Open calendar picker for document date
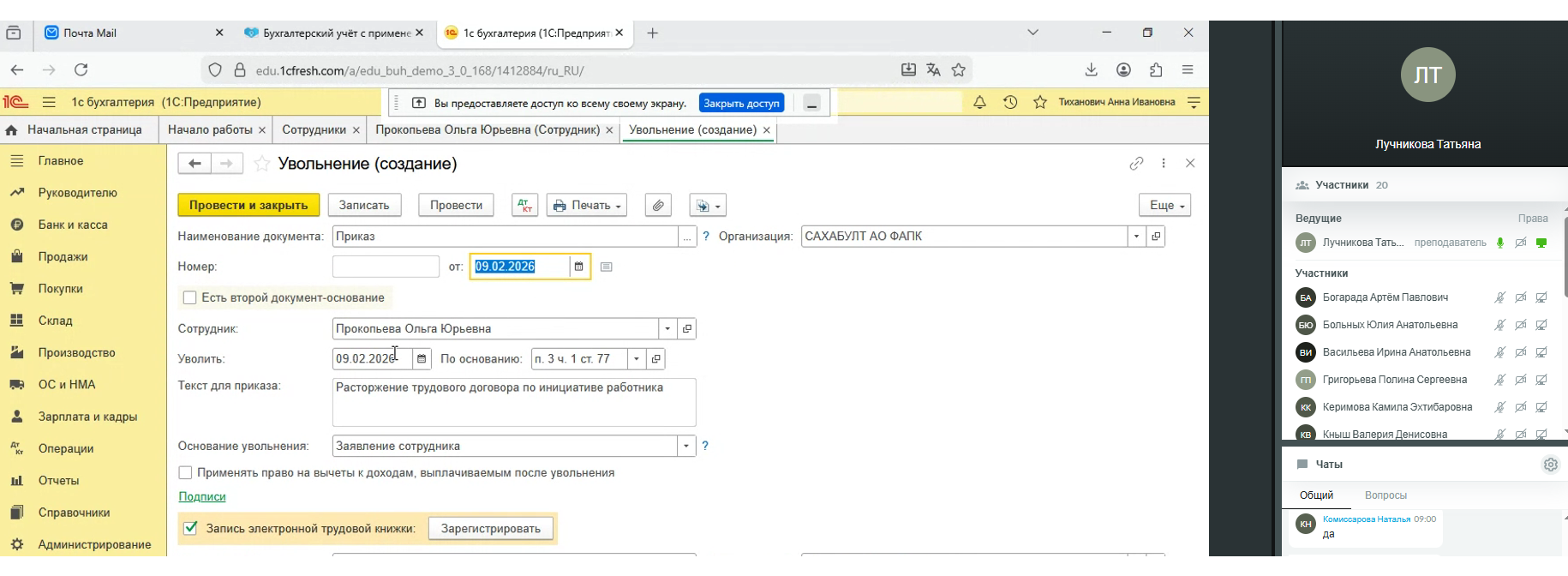The image size is (1568, 576). click(579, 267)
